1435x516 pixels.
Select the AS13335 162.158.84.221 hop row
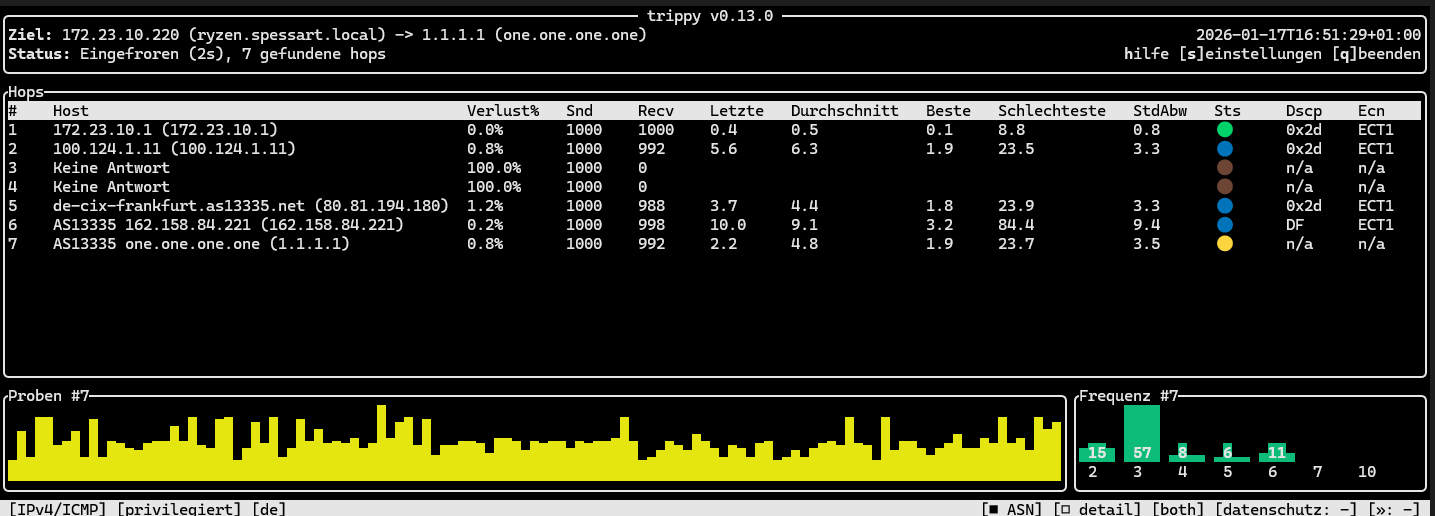[x=714, y=224]
